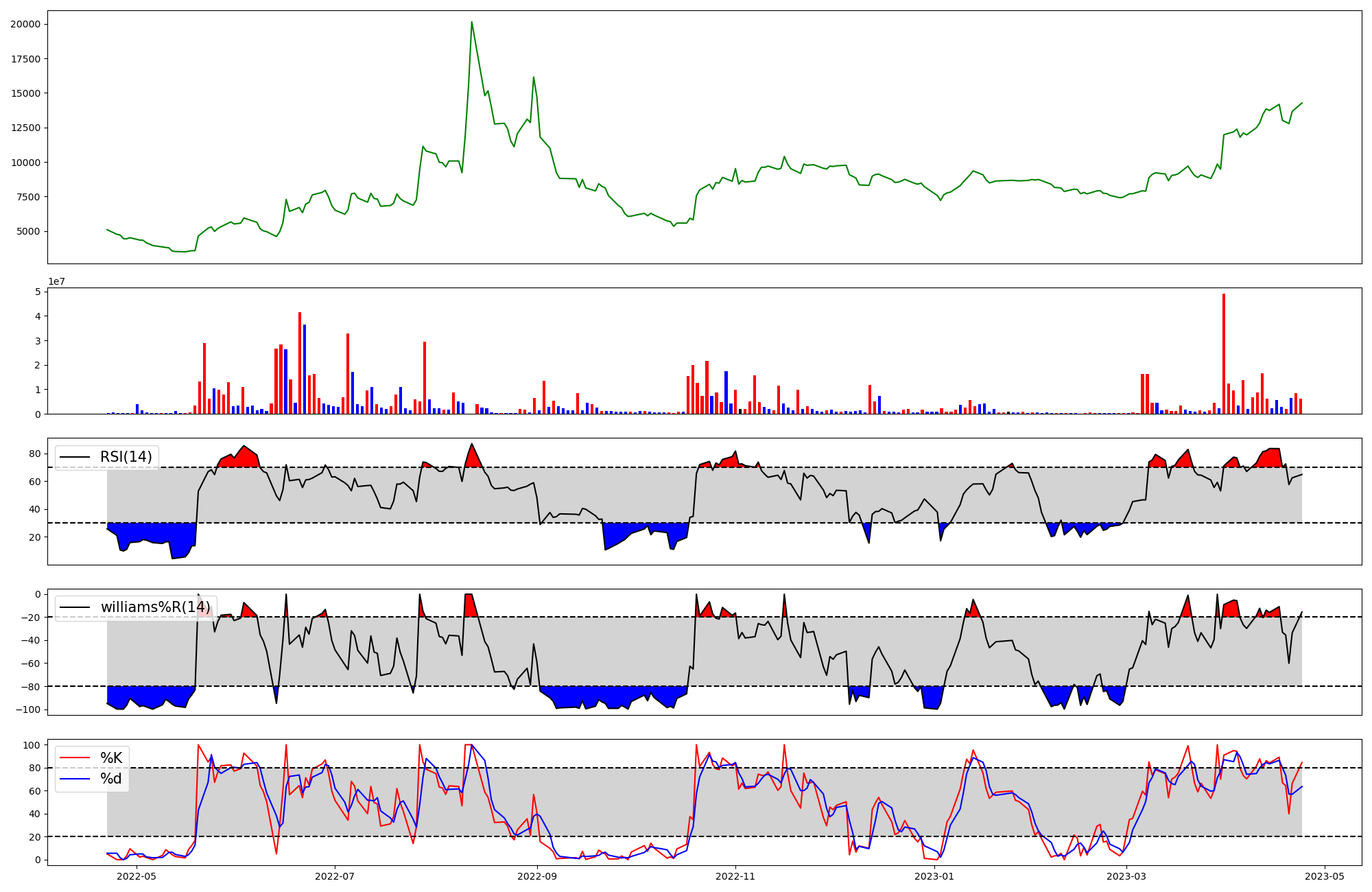
Task: Click the blue %d legend line swatch
Action: [75, 778]
